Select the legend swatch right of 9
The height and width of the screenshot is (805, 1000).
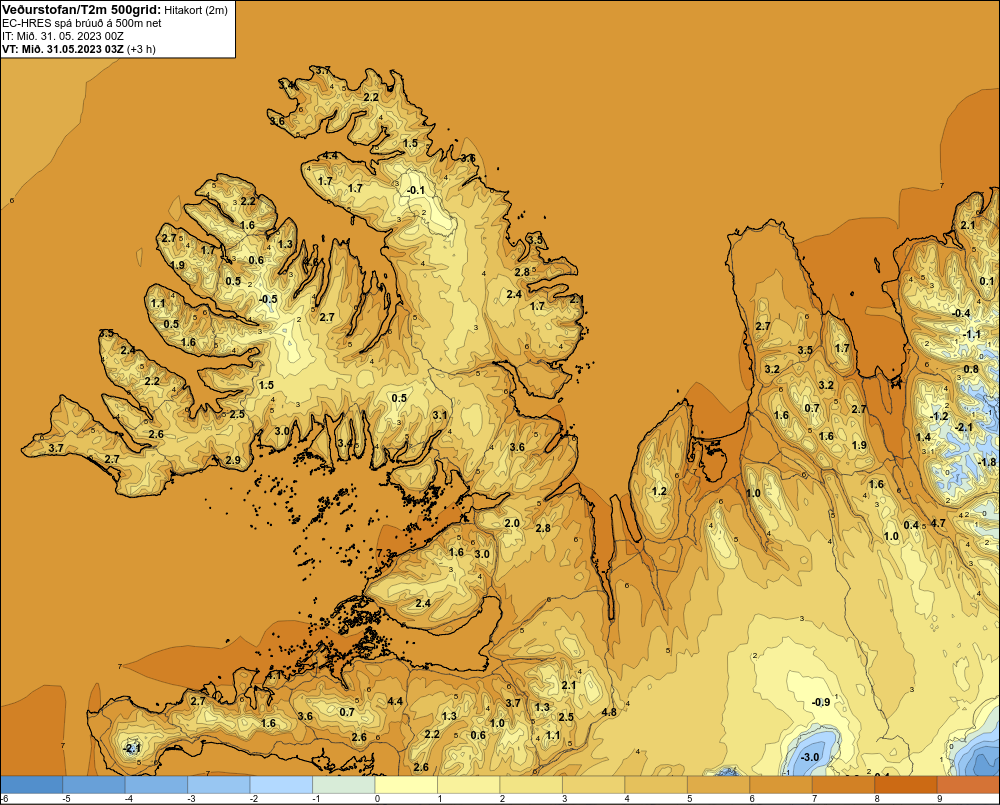click(968, 785)
